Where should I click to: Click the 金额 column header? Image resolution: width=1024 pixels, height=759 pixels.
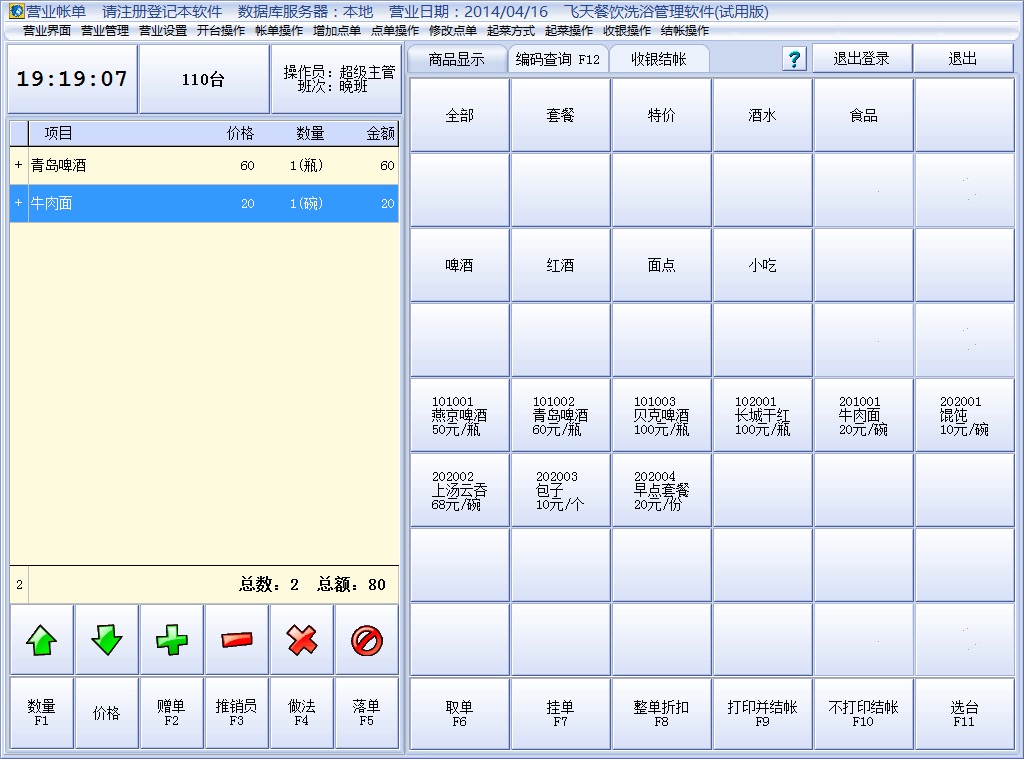[x=380, y=133]
